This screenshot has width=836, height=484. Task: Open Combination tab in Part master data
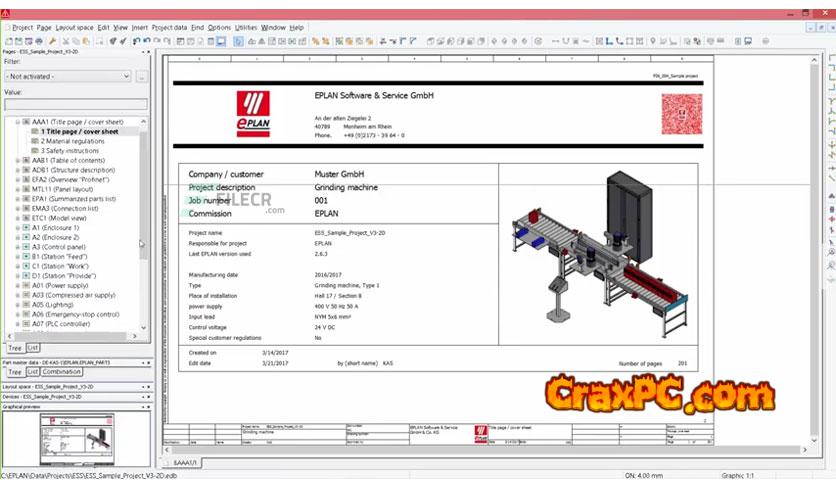[61, 372]
